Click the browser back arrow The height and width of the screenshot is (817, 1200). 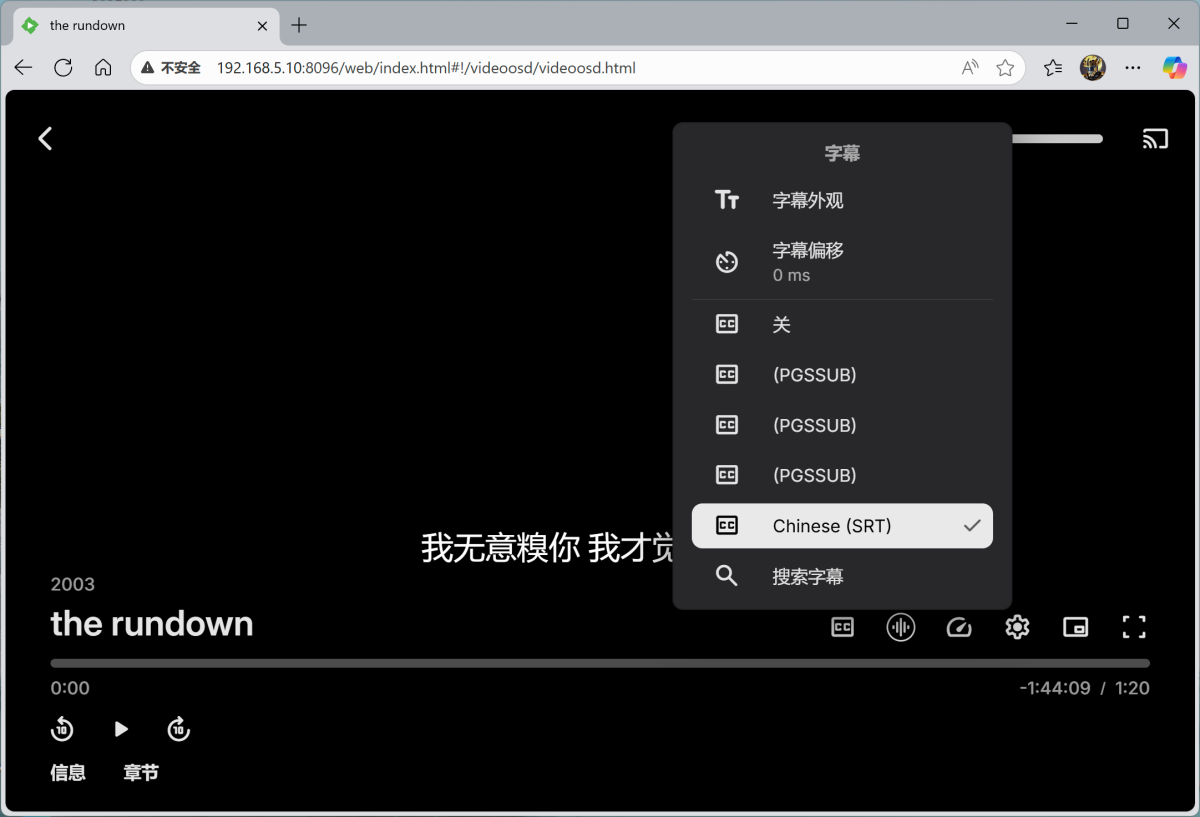point(23,68)
